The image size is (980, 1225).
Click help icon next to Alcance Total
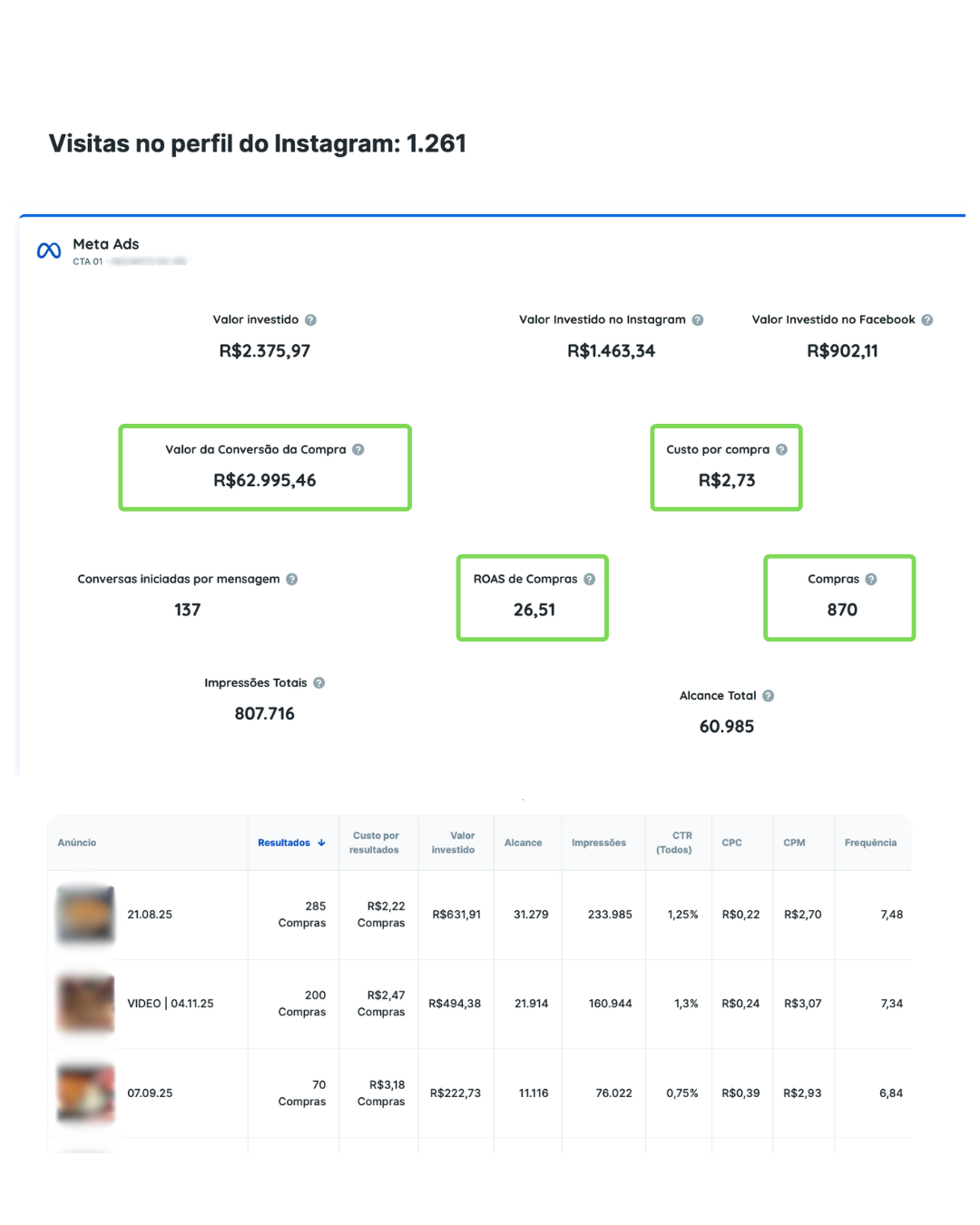click(x=768, y=696)
